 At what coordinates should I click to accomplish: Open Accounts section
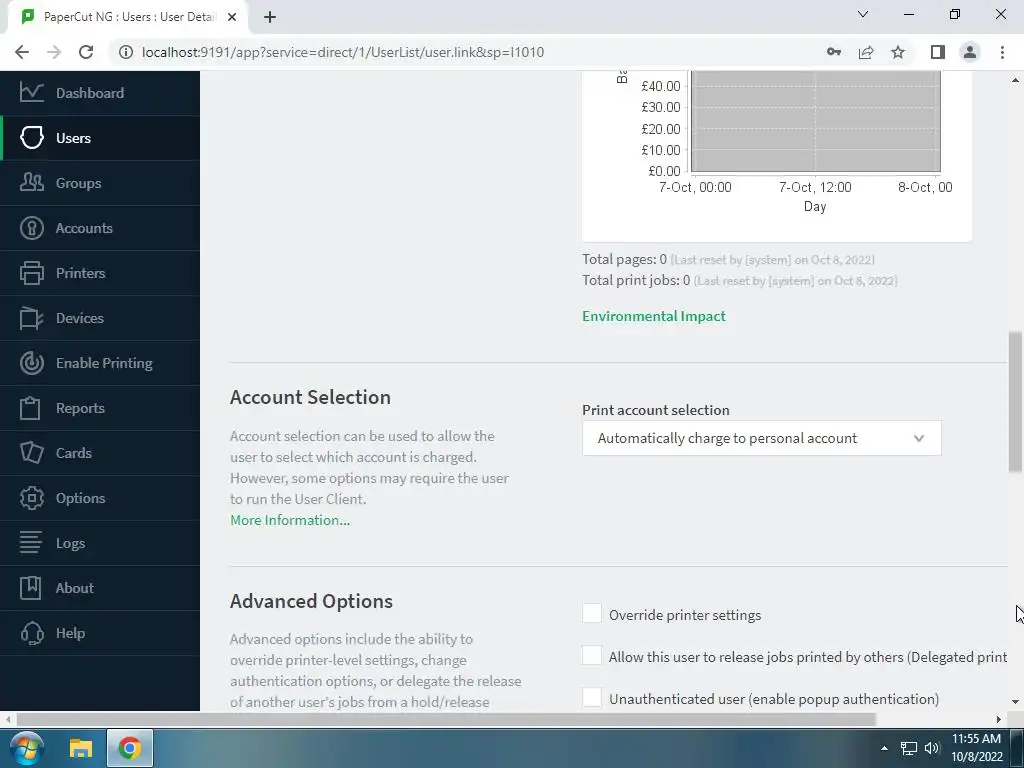[x=84, y=228]
